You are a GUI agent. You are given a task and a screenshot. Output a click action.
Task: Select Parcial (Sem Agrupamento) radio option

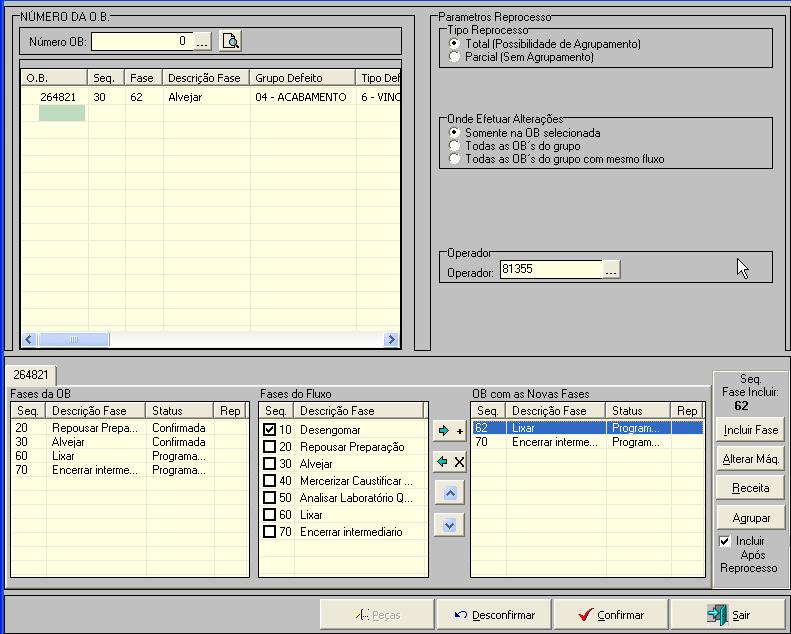(456, 58)
